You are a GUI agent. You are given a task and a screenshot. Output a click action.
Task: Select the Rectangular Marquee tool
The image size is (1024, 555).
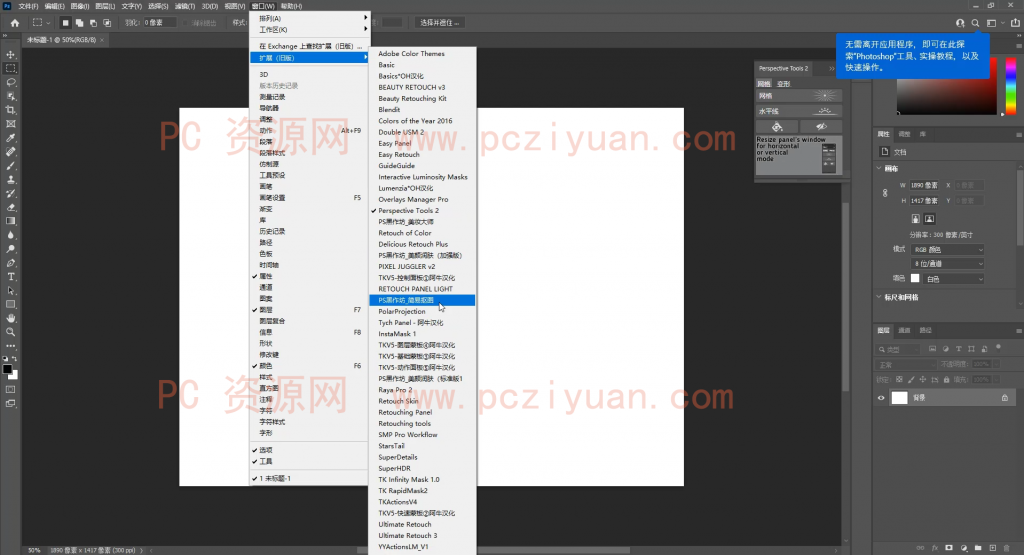coord(11,68)
